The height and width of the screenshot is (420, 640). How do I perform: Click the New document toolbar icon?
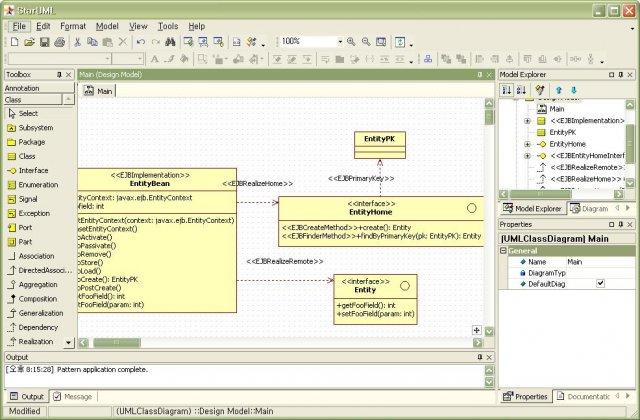pyautogui.click(x=14, y=42)
